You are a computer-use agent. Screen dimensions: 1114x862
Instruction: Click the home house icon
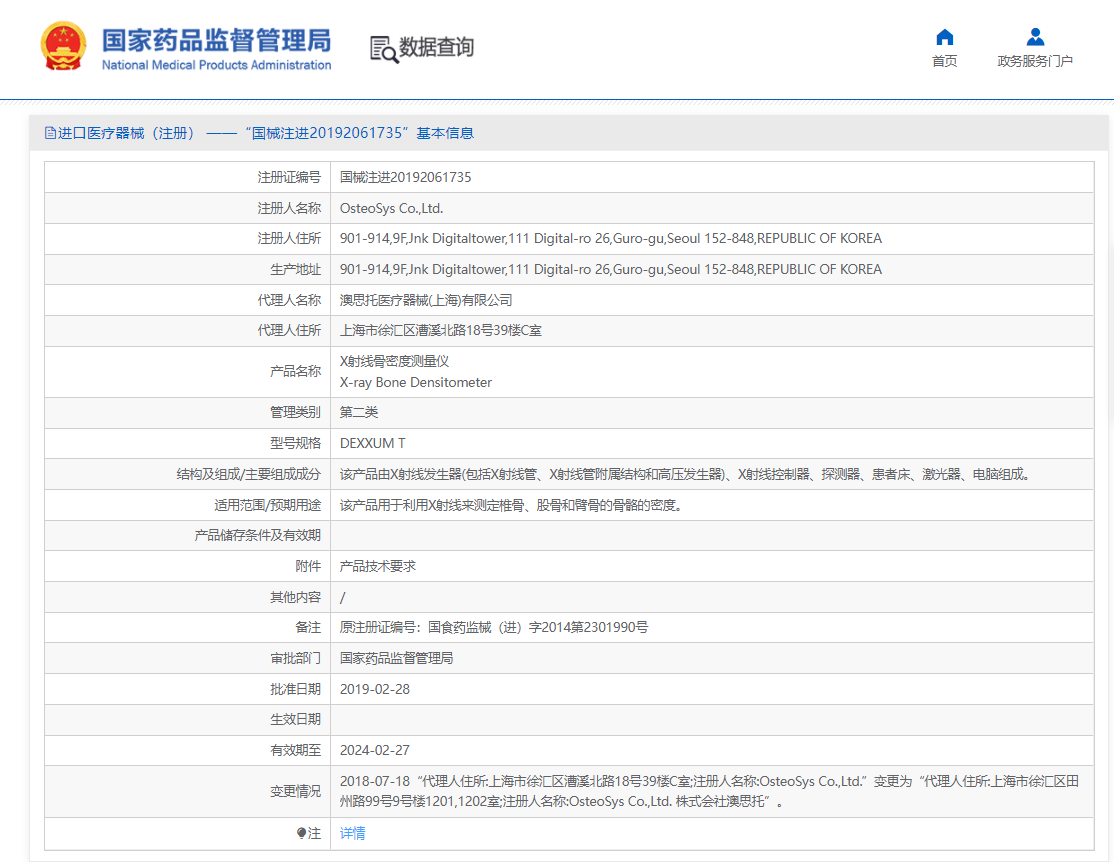click(944, 37)
